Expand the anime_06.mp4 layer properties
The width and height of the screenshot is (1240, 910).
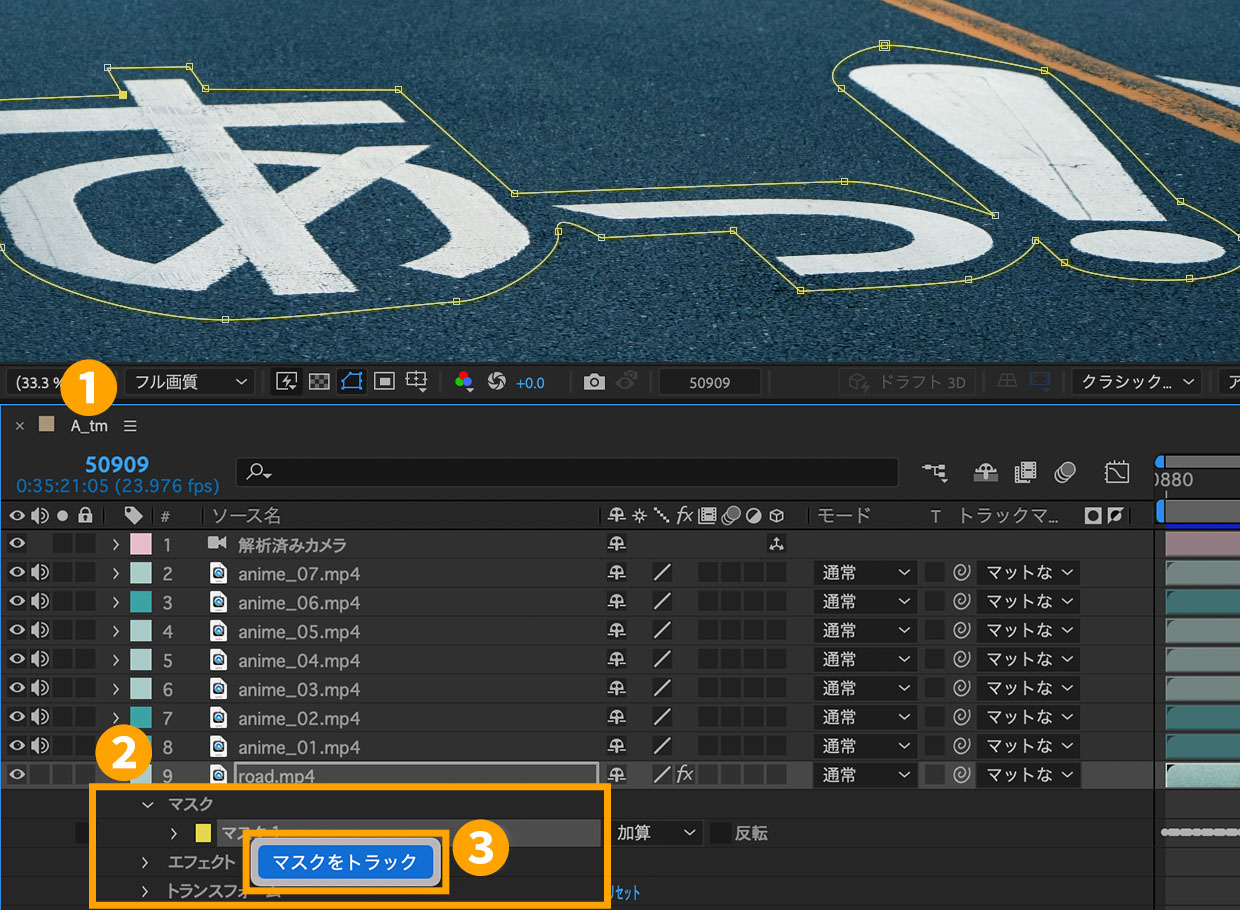pyautogui.click(x=116, y=602)
